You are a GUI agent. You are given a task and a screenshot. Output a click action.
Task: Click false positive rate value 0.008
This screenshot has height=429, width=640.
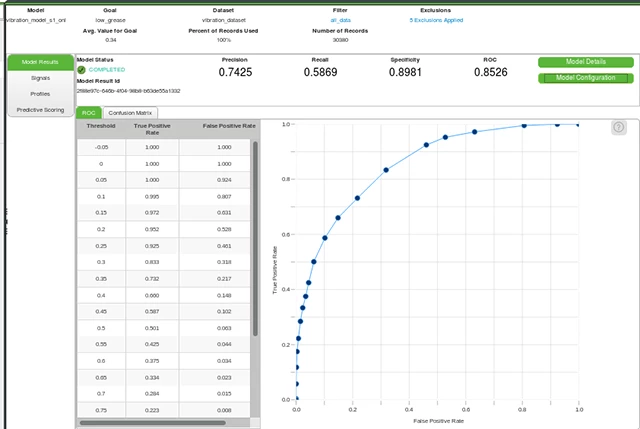[x=224, y=410]
